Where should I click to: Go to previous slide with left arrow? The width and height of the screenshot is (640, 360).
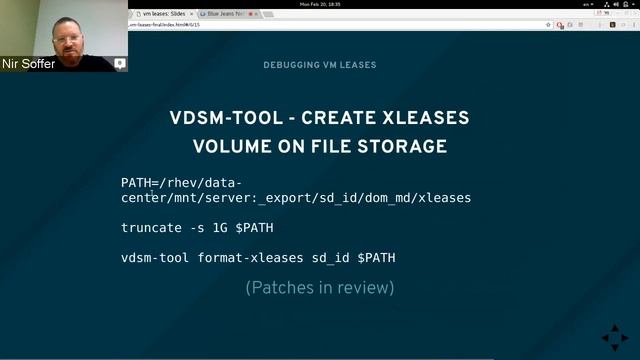coord(605,338)
